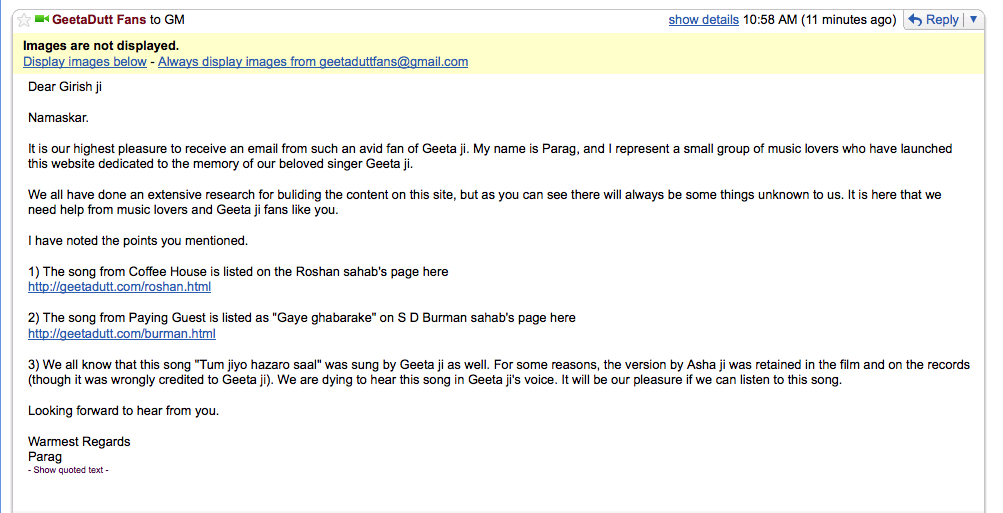Click the 'to GM' recipient text
Image resolution: width=1003 pixels, height=513 pixels.
(167, 20)
